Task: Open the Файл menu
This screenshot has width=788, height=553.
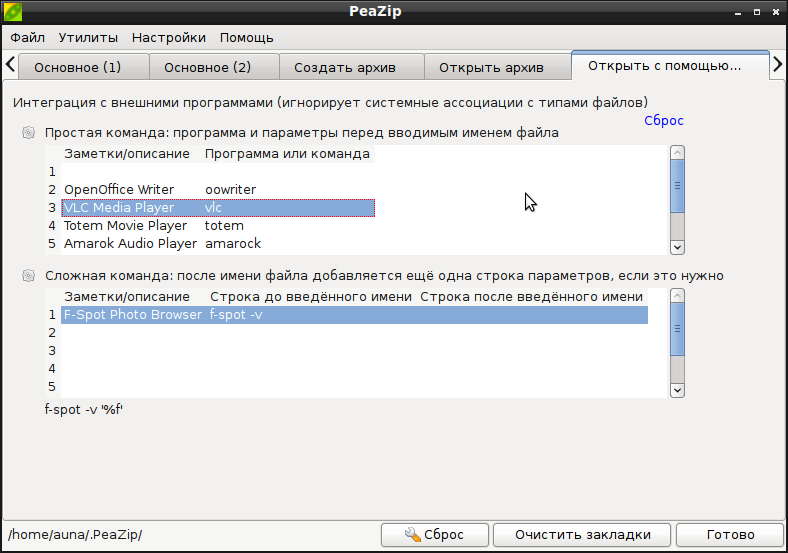Action: click(28, 38)
